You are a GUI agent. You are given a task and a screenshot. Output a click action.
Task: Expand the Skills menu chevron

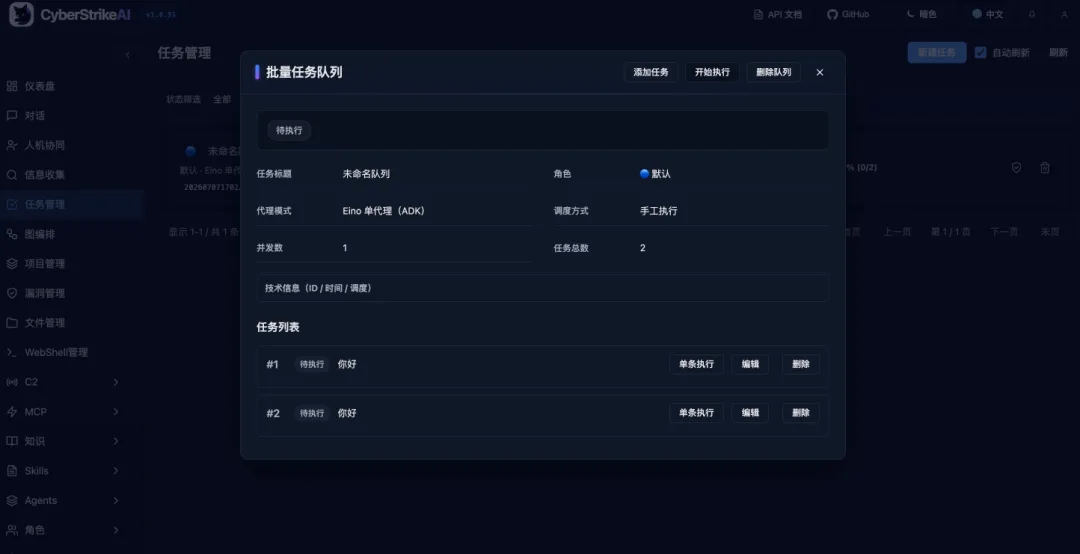(116, 471)
